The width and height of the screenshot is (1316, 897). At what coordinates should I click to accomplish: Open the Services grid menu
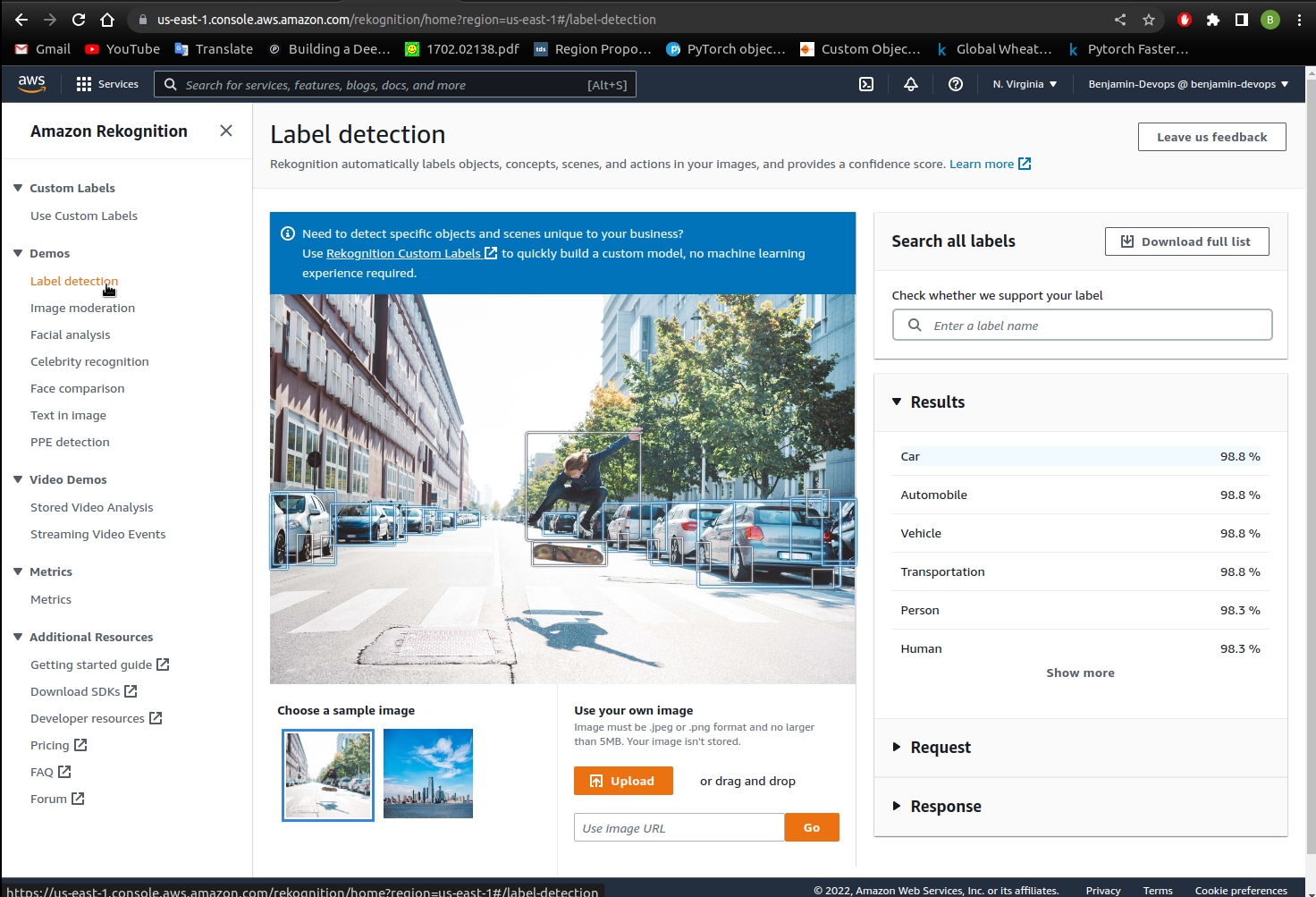(107, 84)
